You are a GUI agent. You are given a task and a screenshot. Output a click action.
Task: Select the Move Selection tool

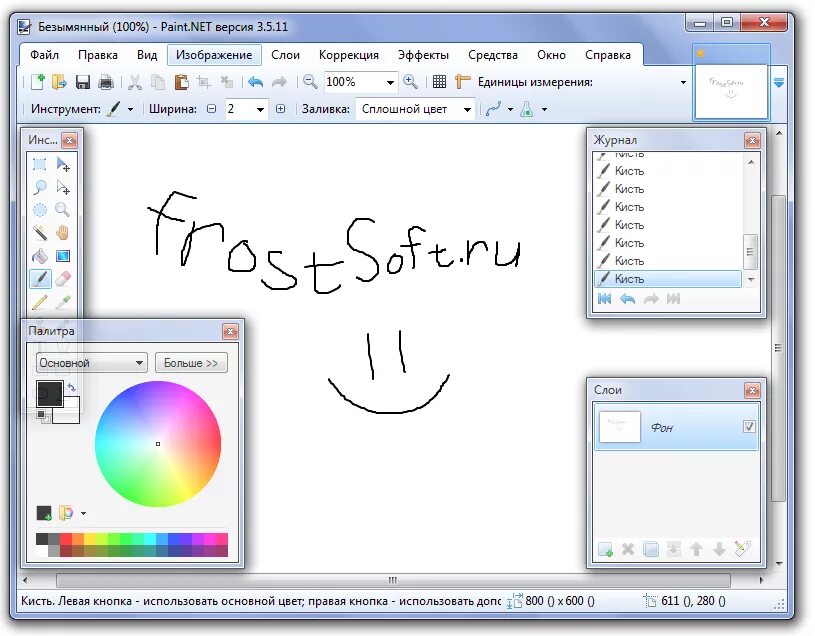(63, 187)
